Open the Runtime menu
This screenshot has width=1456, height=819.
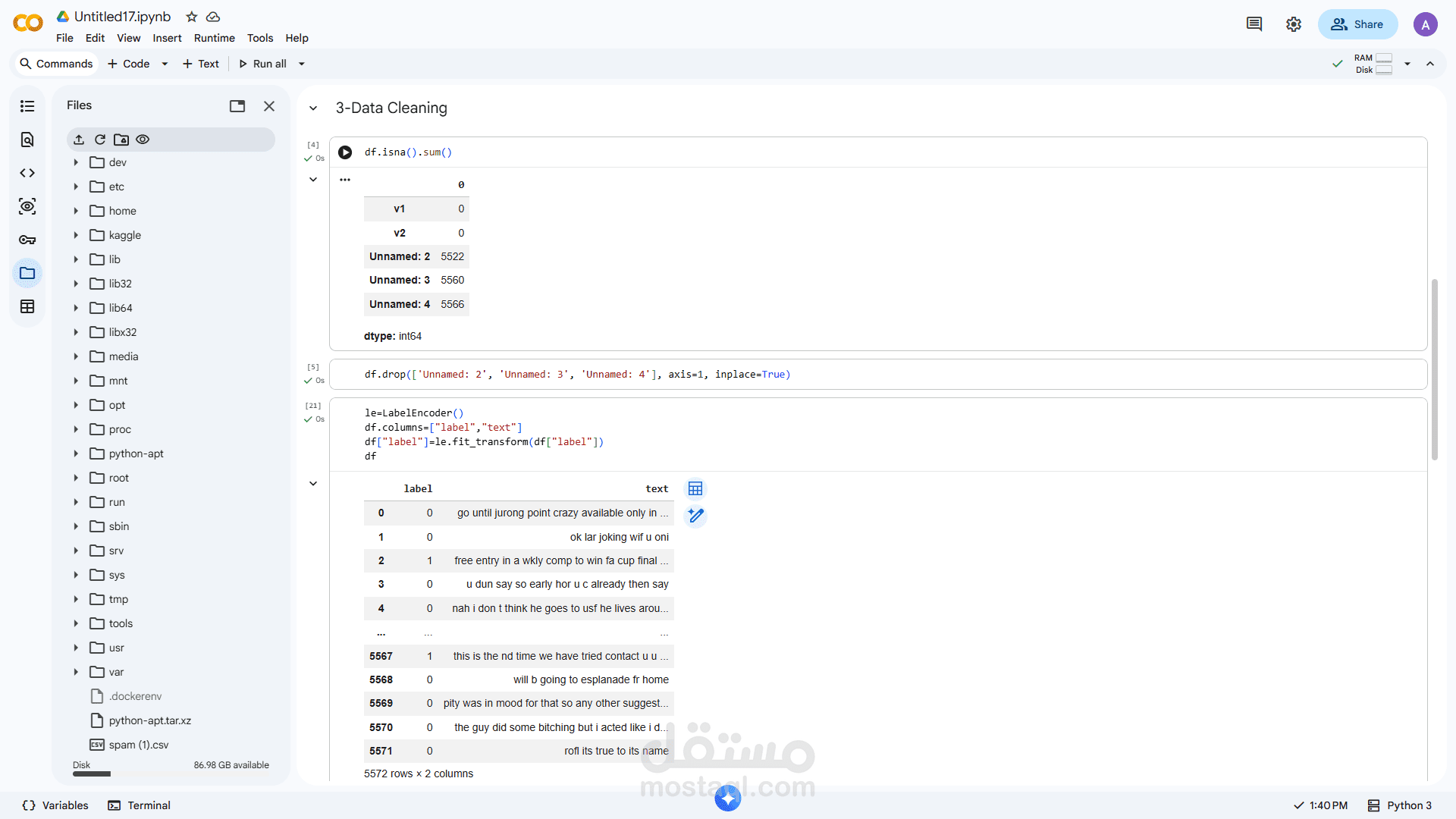(214, 38)
